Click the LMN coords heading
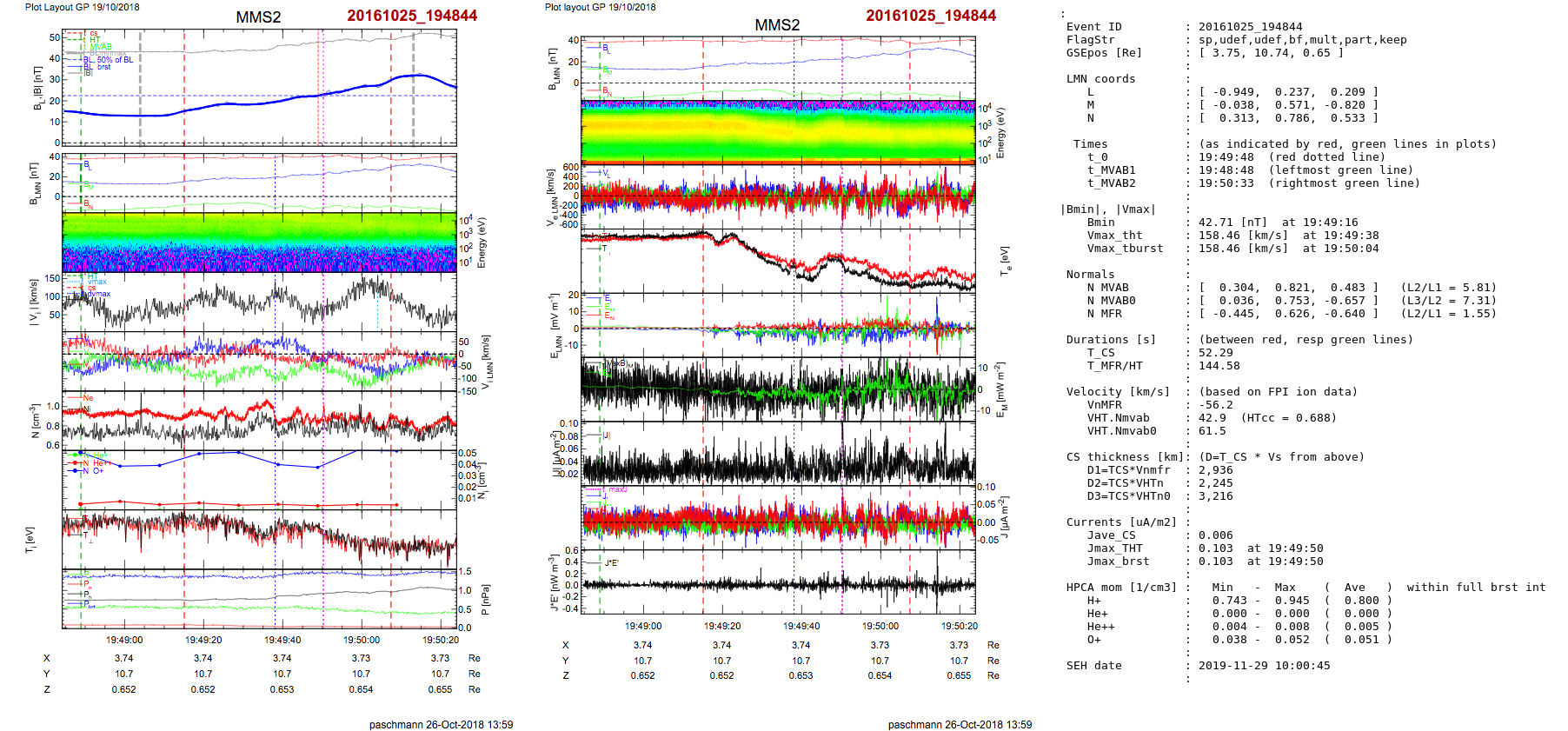 1100,79
